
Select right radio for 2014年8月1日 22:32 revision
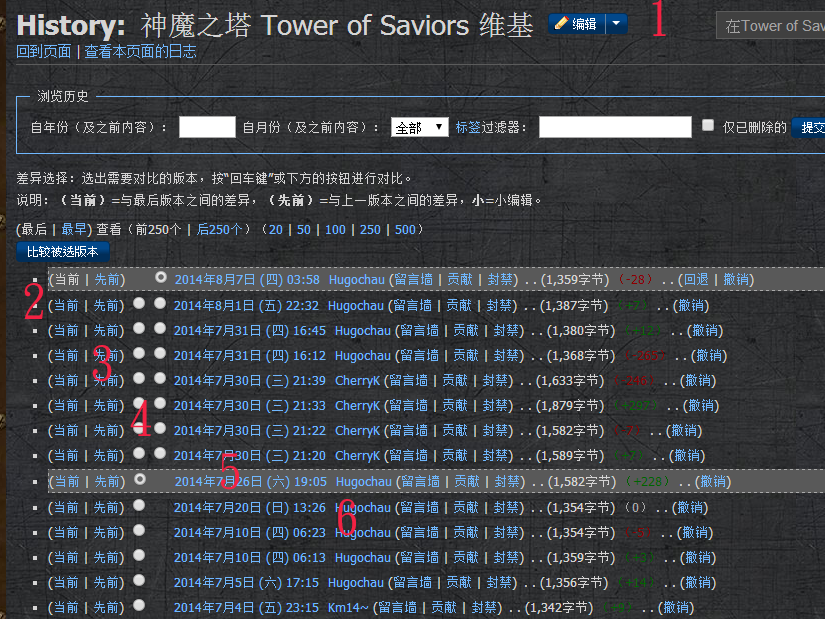[160, 303]
